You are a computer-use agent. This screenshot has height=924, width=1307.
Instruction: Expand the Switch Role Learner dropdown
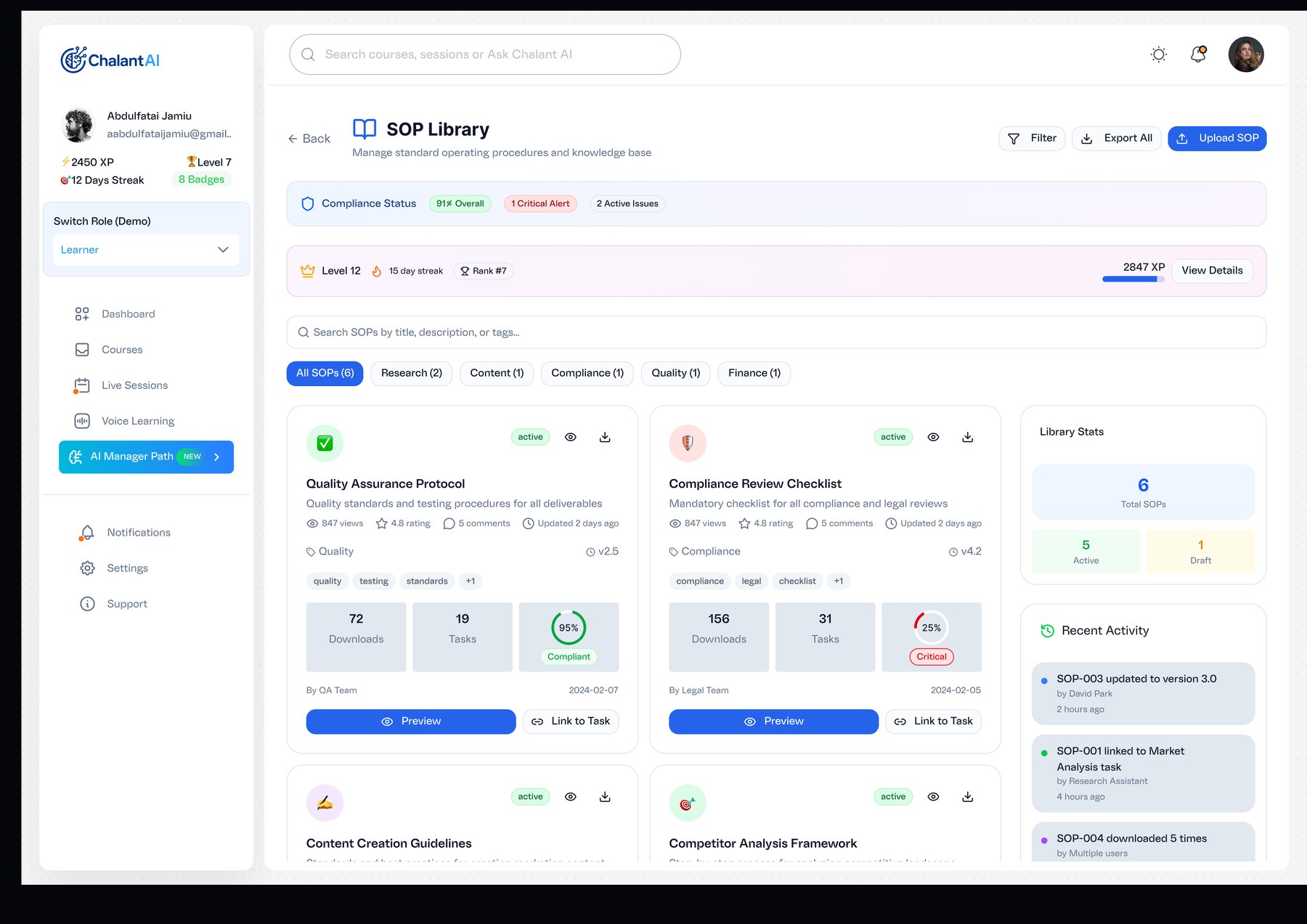point(146,250)
